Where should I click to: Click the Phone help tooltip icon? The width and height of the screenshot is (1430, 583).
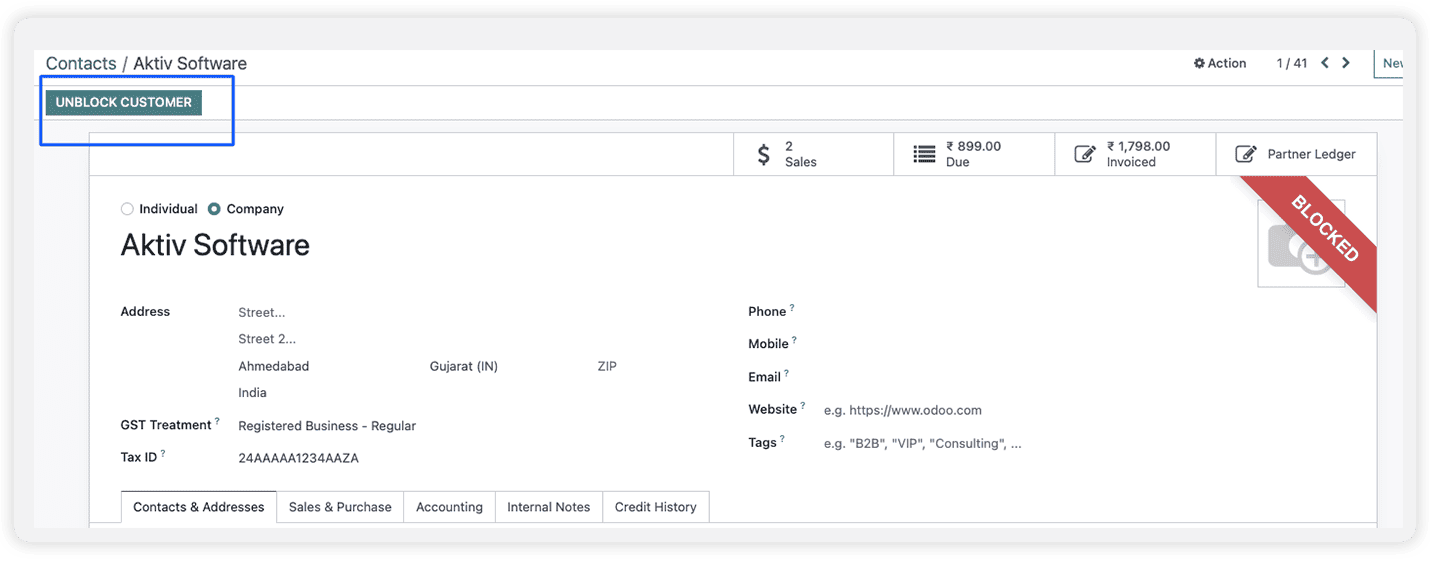tap(792, 308)
